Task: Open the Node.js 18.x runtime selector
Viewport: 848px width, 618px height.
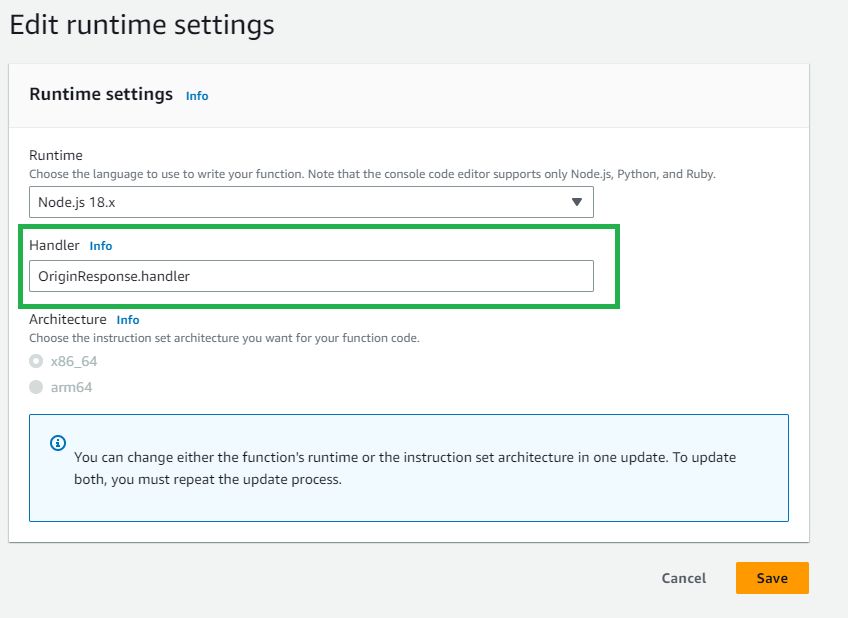Action: point(310,202)
